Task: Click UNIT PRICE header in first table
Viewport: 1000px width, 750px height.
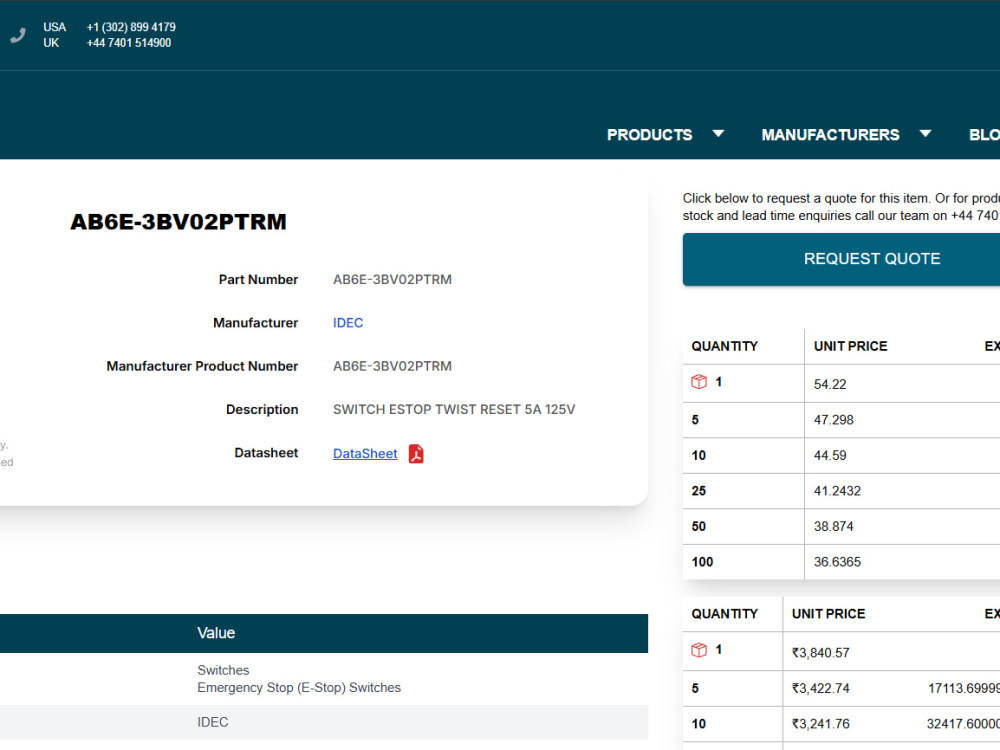Action: [850, 346]
